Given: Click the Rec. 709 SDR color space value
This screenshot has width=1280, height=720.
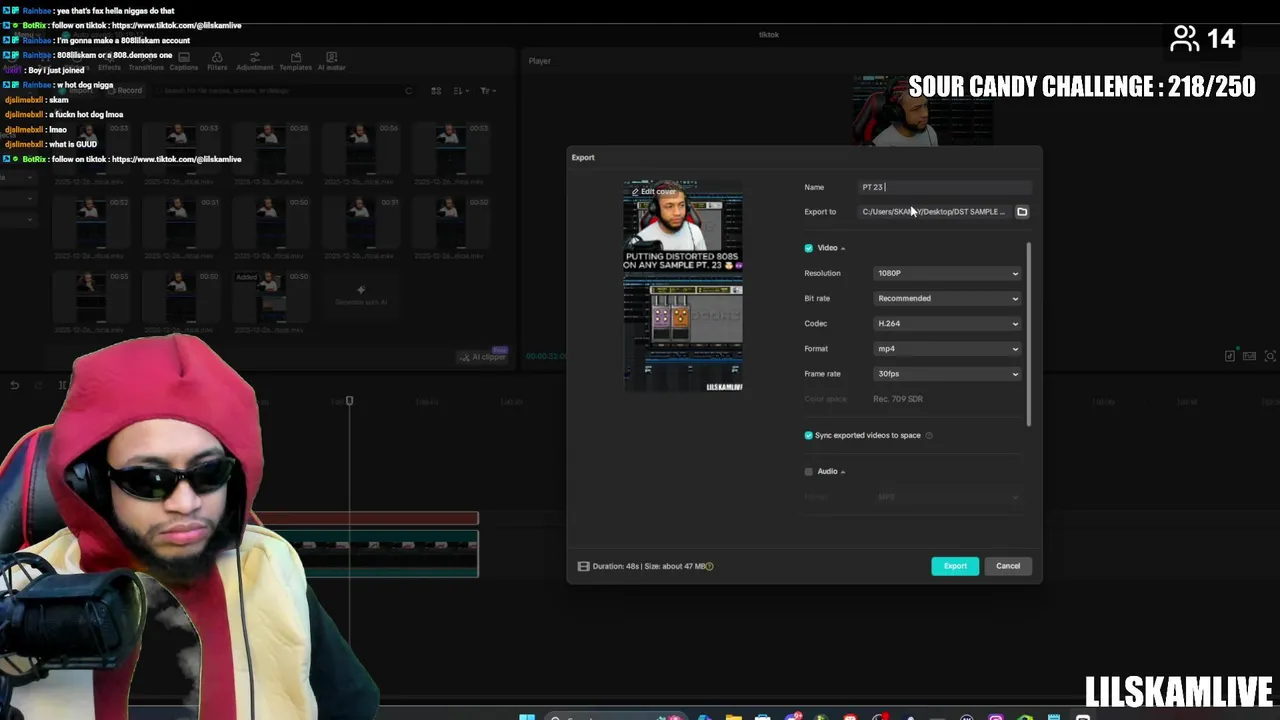Looking at the screenshot, I should (x=898, y=399).
